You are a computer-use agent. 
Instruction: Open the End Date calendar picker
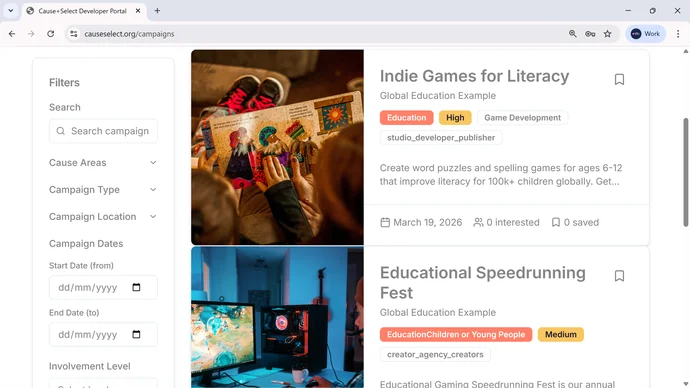pyautogui.click(x=136, y=334)
